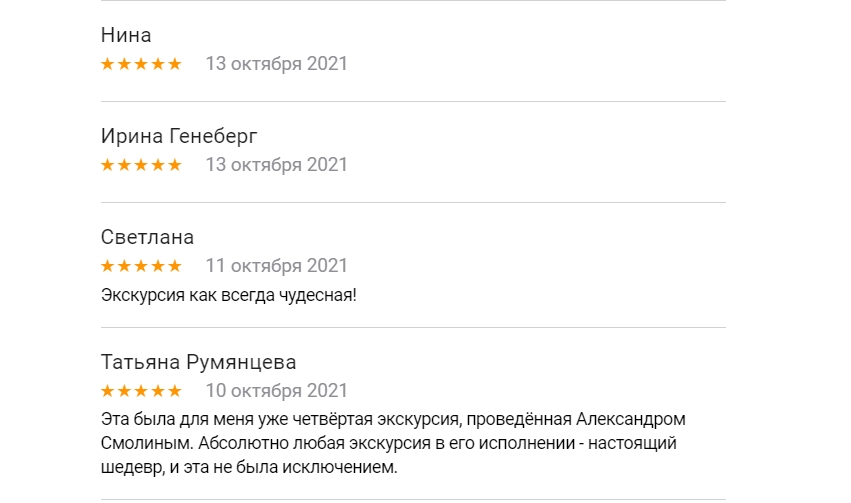Click the date 10 октября 2021

277,390
